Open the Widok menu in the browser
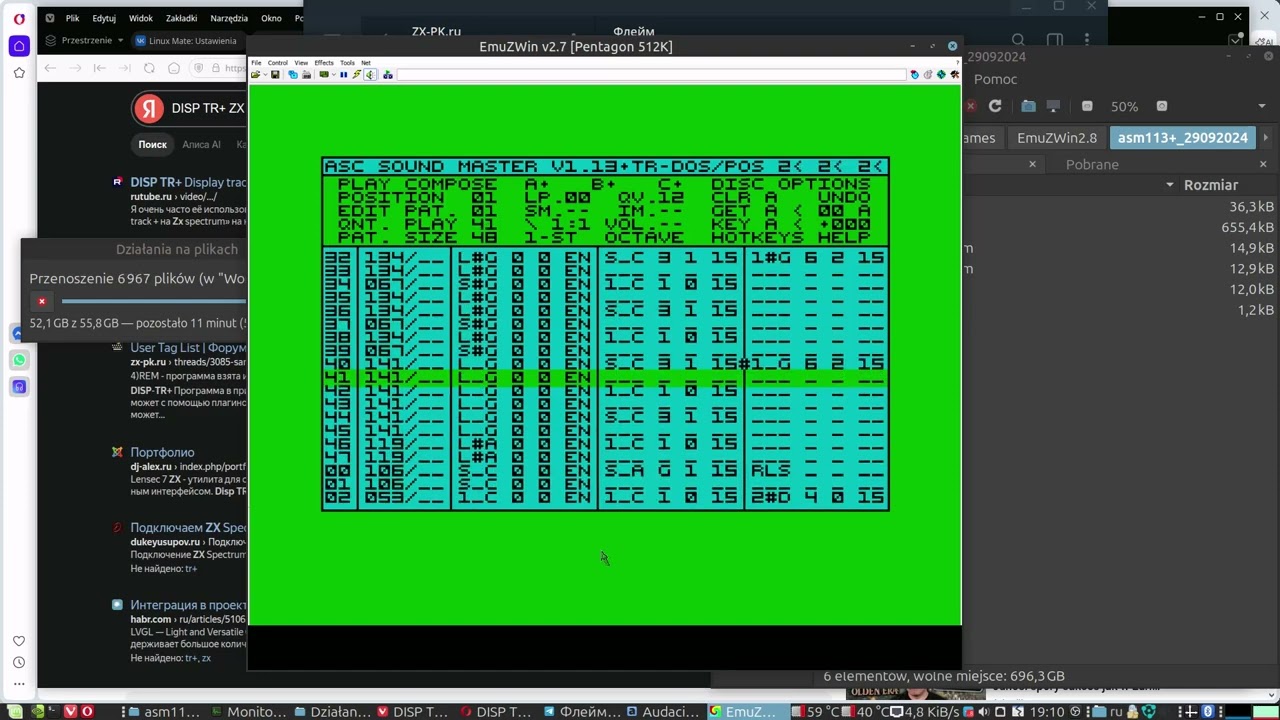This screenshot has width=1280, height=720. coord(141,18)
